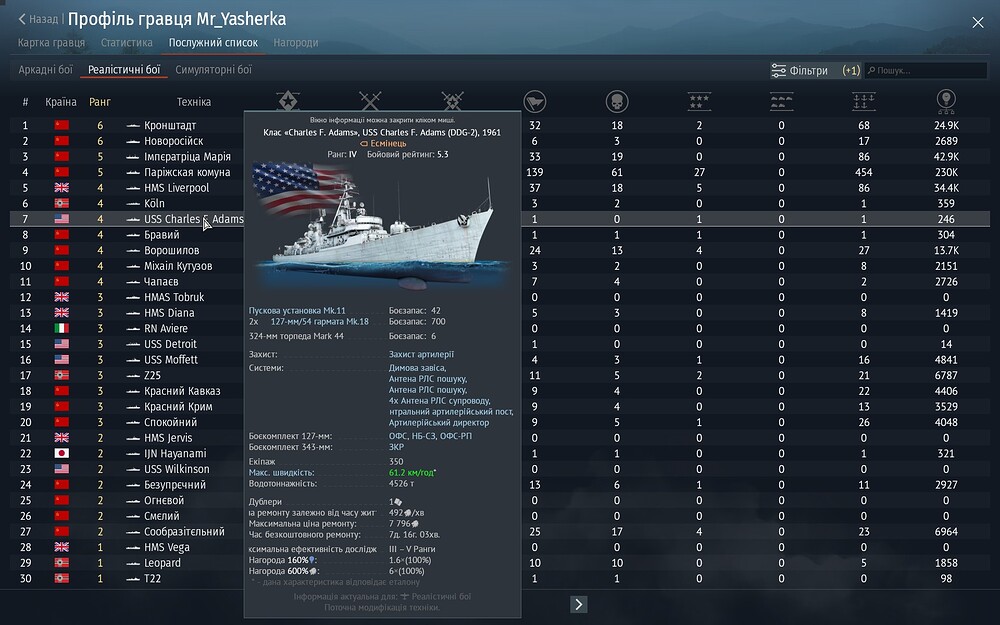Image resolution: width=1000 pixels, height=625 pixels.
Task: Sort the list by Ранг column
Action: click(99, 102)
